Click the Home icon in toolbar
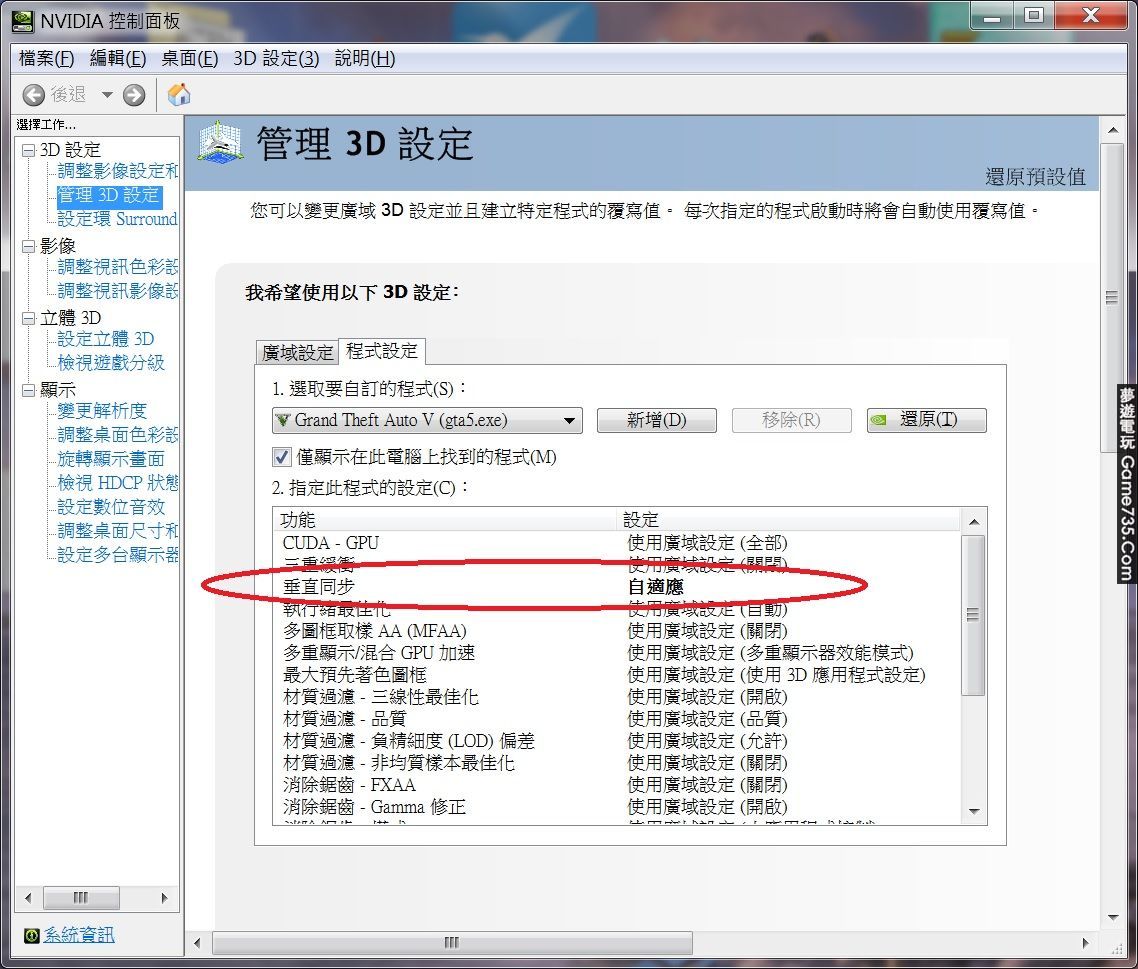1138x969 pixels. (x=179, y=94)
